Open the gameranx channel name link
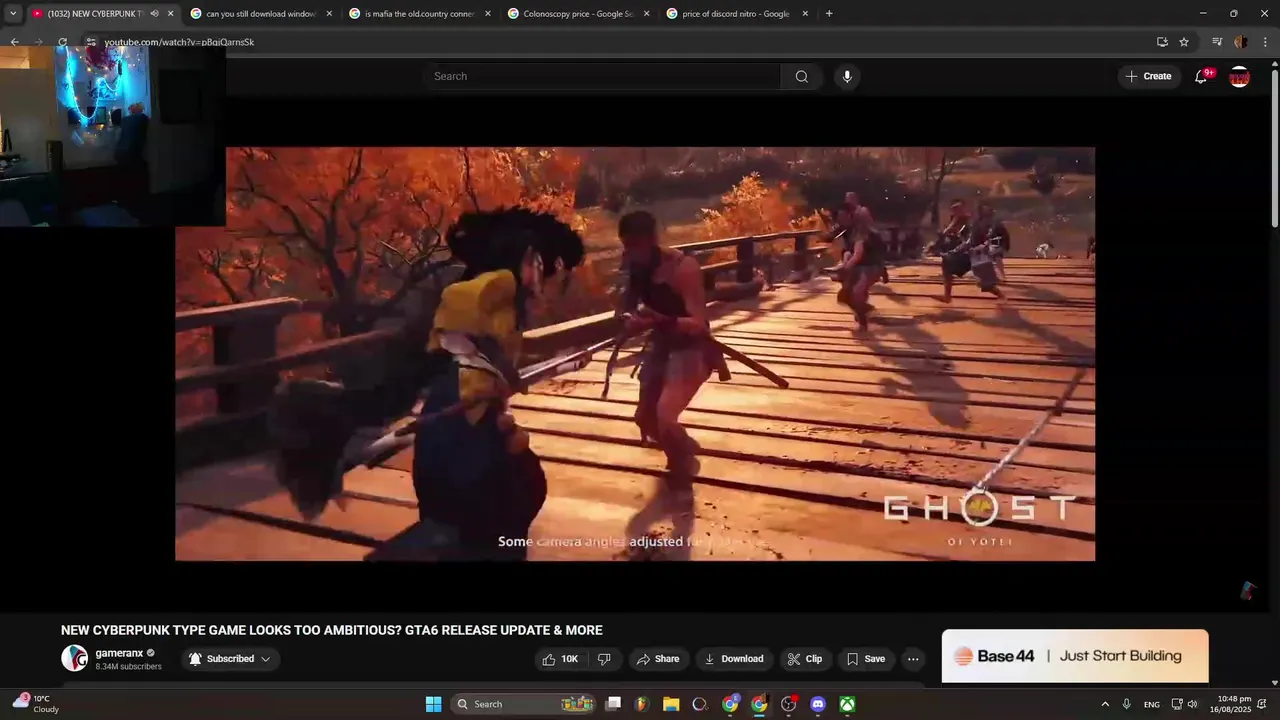Viewport: 1280px width, 720px height. 119,653
